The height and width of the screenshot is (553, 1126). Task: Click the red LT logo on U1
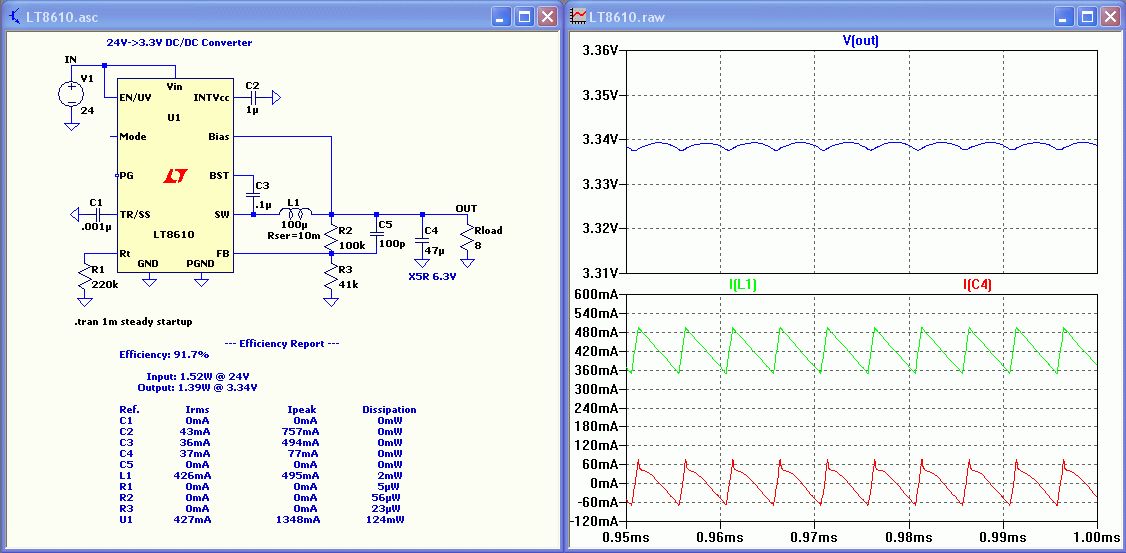click(x=176, y=176)
